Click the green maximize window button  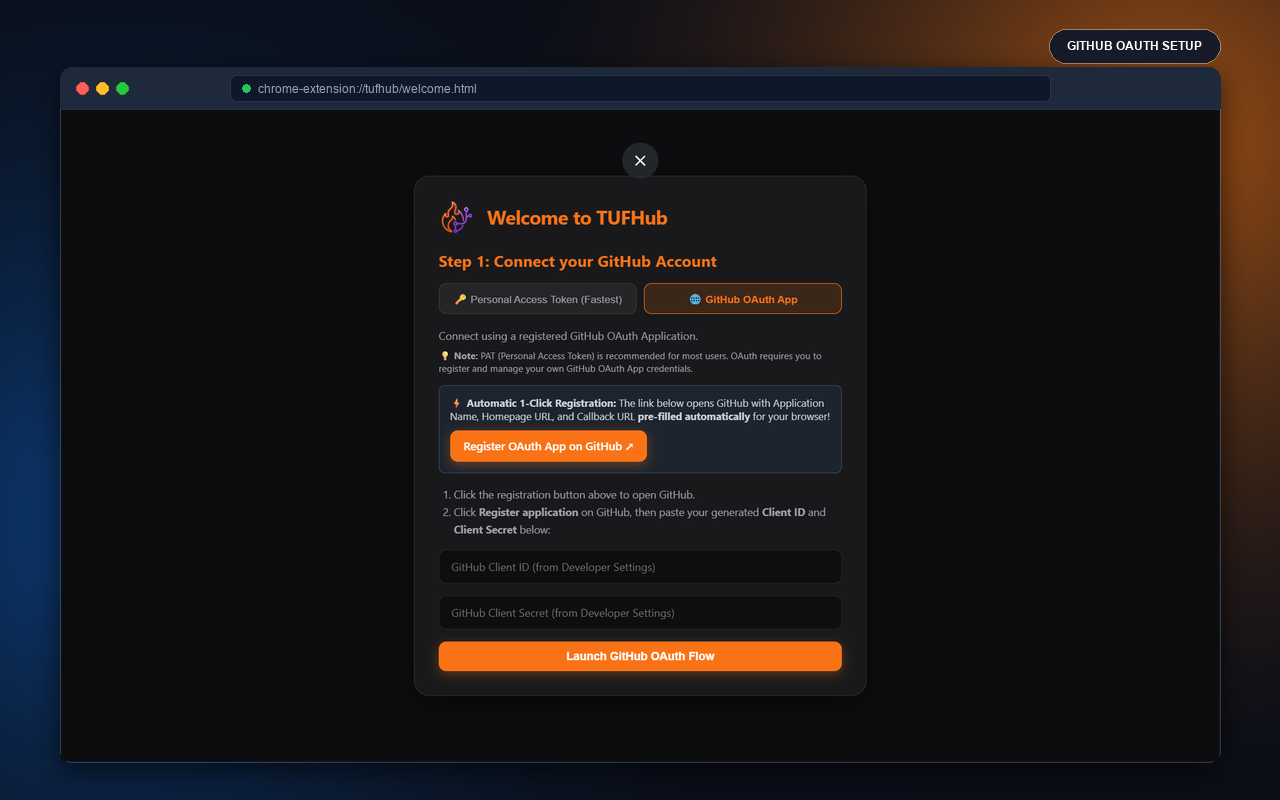122,88
